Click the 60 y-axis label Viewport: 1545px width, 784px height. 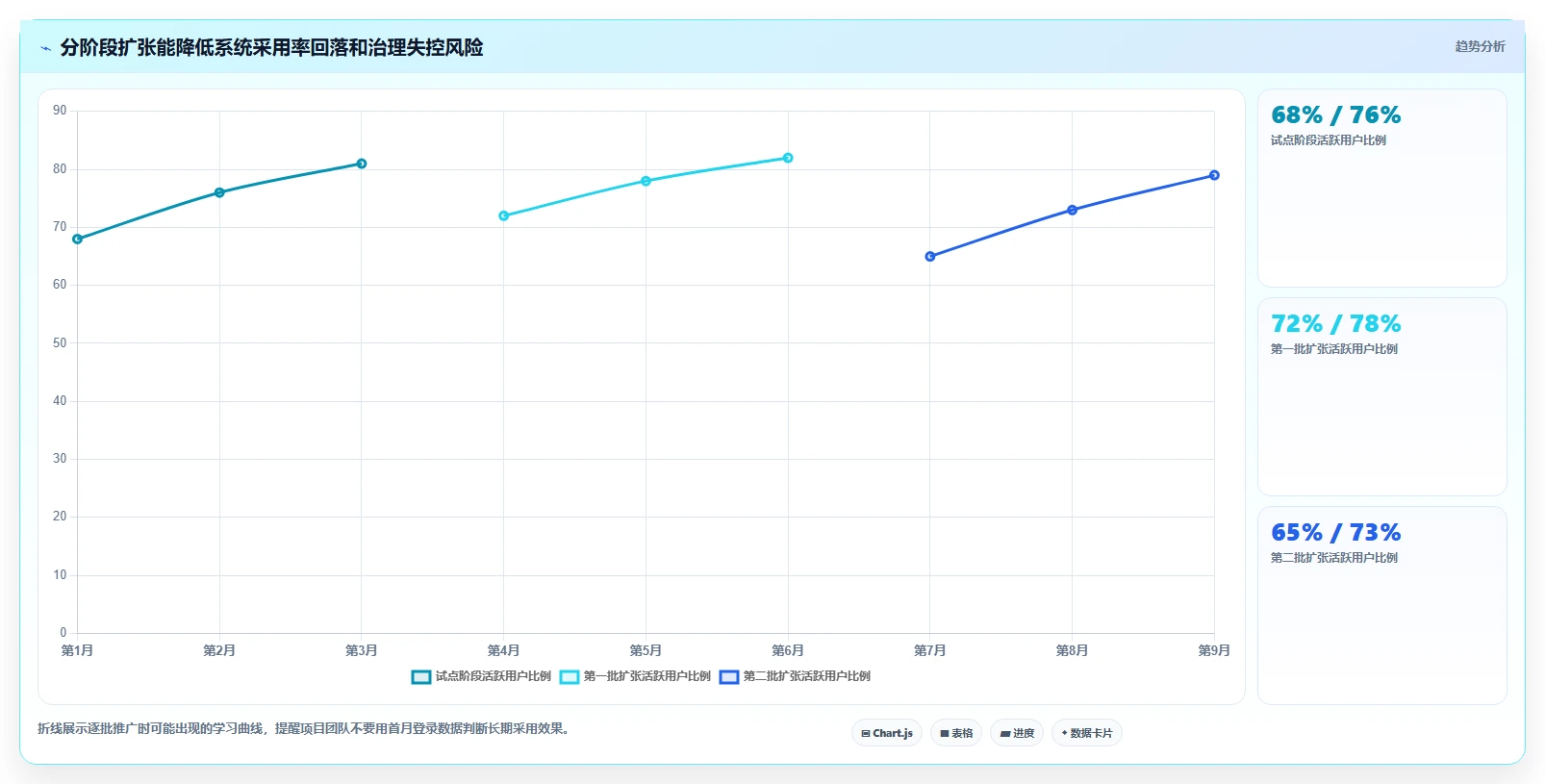(60, 285)
